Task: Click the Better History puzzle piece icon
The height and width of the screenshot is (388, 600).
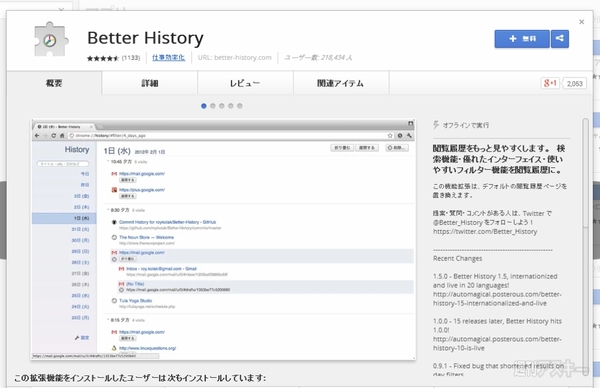Action: pos(51,39)
